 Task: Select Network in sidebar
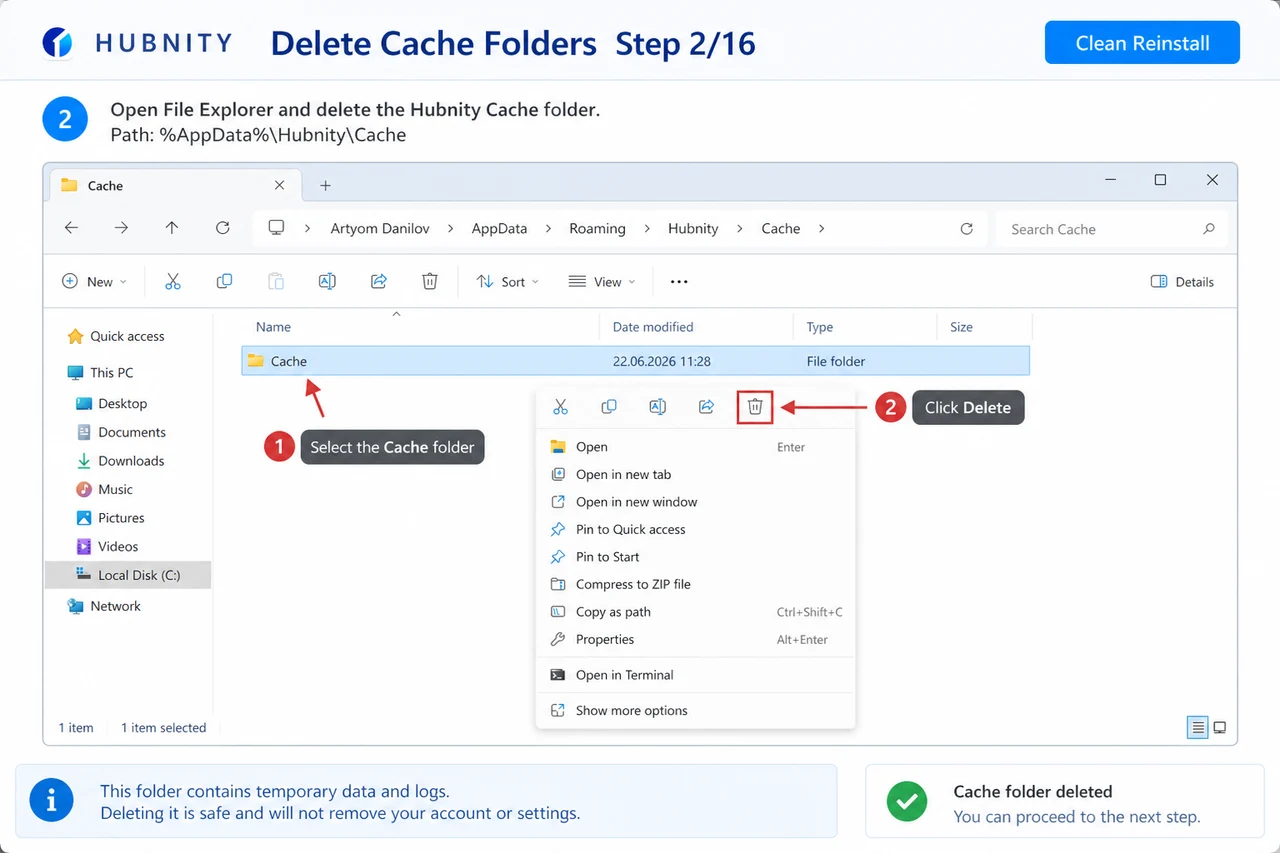pyautogui.click(x=105, y=606)
